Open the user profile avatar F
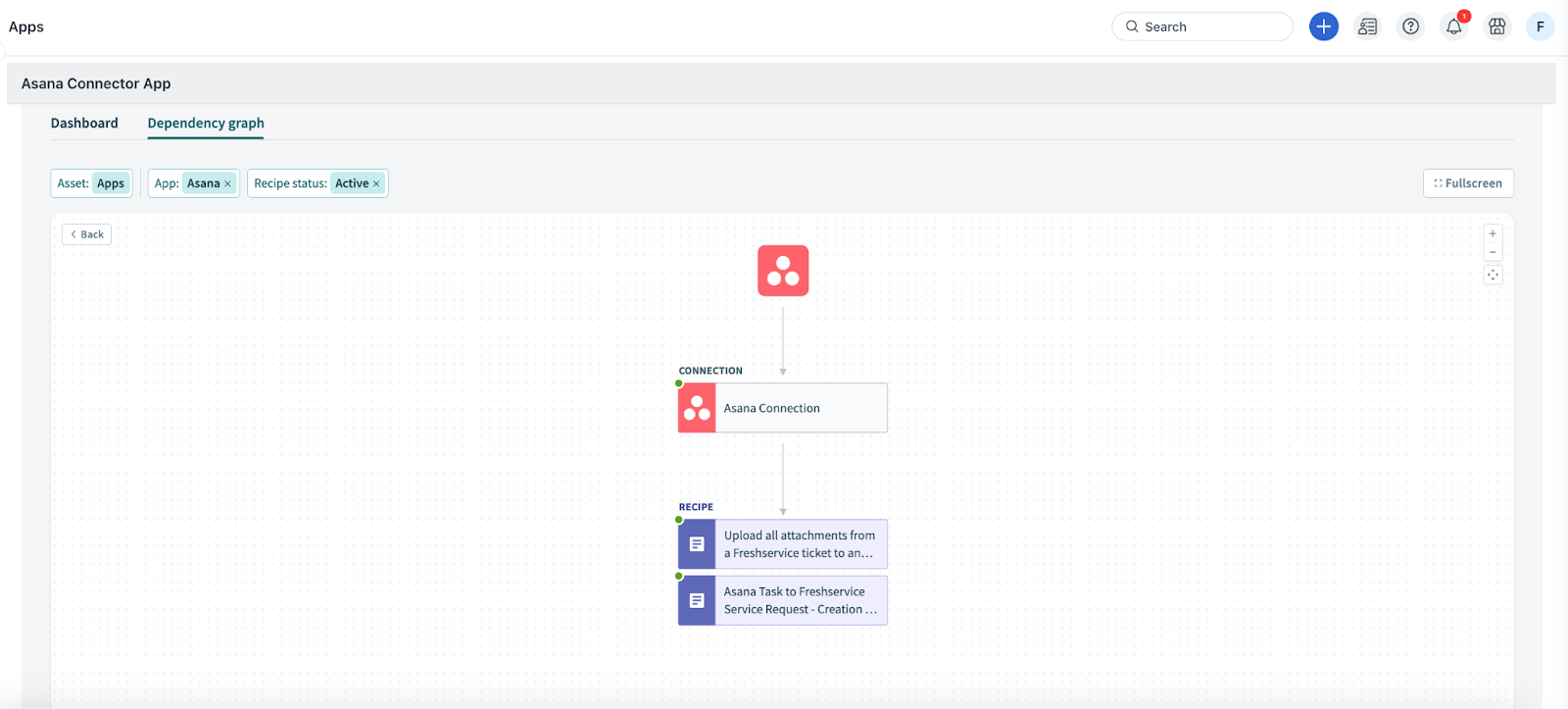This screenshot has height=709, width=1568. [1541, 26]
